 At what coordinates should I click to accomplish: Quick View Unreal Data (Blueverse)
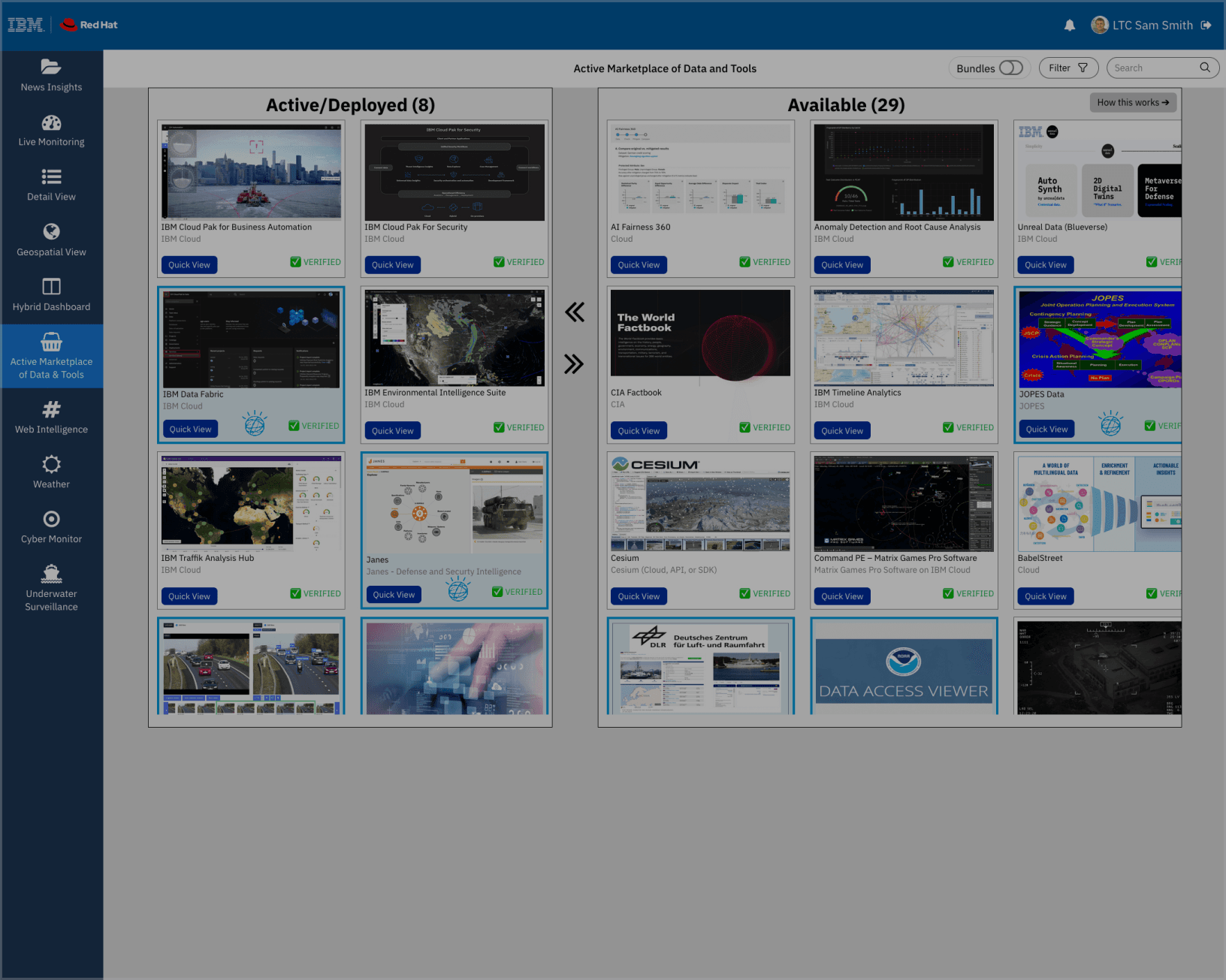(1046, 265)
